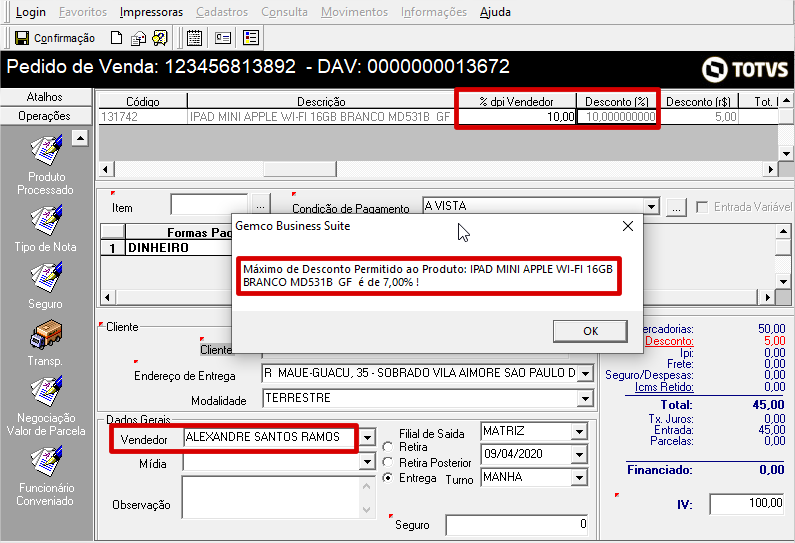Open the calendar toolbar icon
The height and width of the screenshot is (543, 795).
[194, 38]
